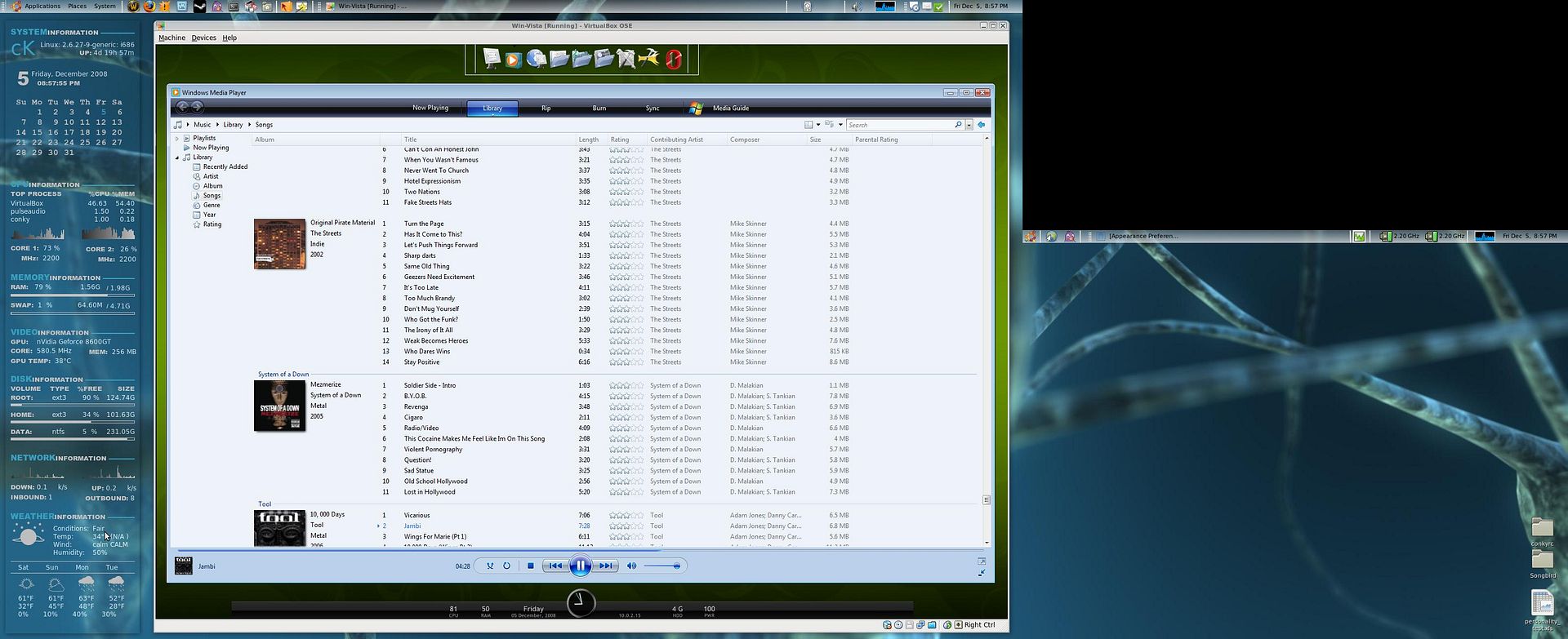Screen dimensions: 1568x639
Task: Click the blue arrow icon beside the search box
Action: tap(981, 125)
